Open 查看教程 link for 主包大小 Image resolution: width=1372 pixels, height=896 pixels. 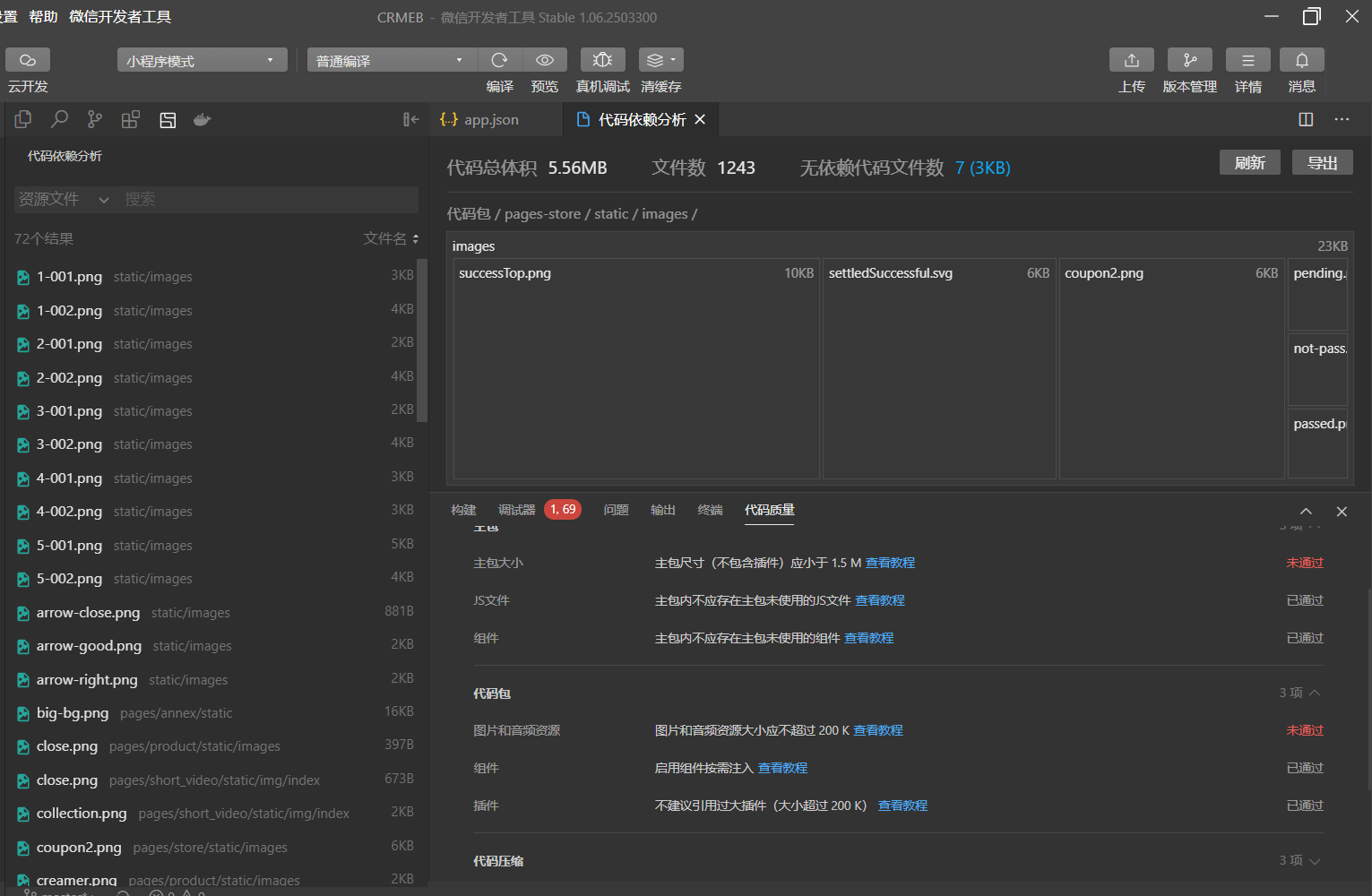click(890, 563)
